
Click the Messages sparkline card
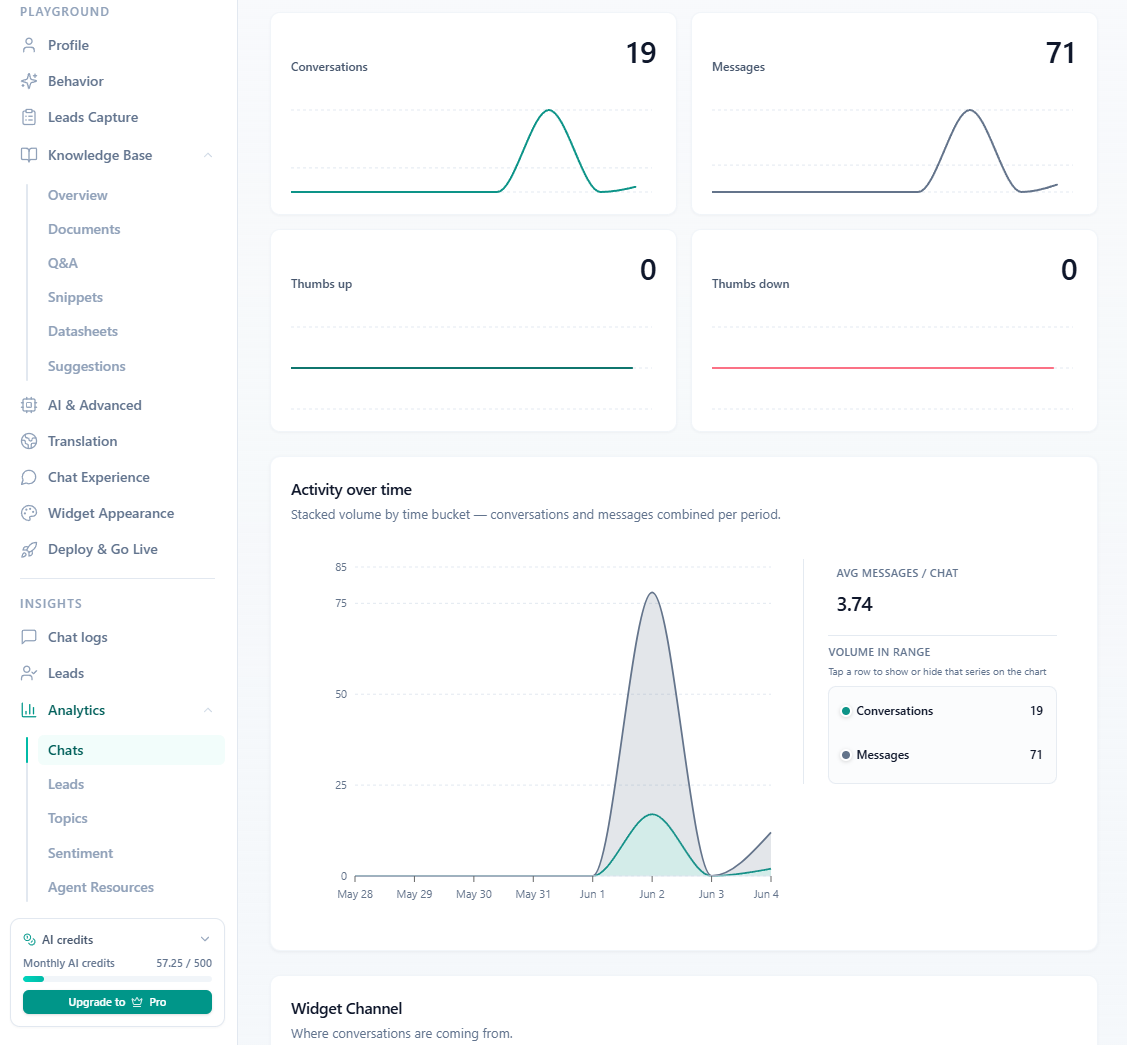coord(894,114)
